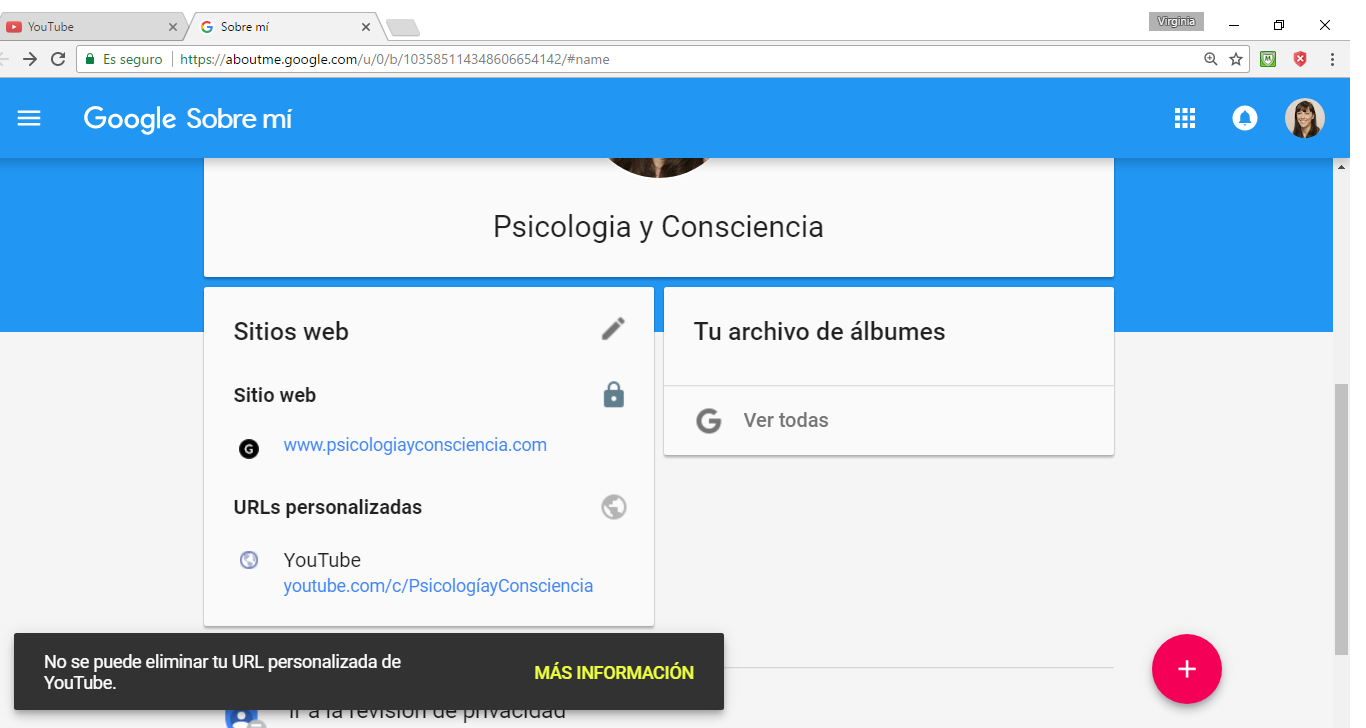Edit the Sitios web section with pencil
Viewport: 1366px width, 728px height.
(613, 328)
